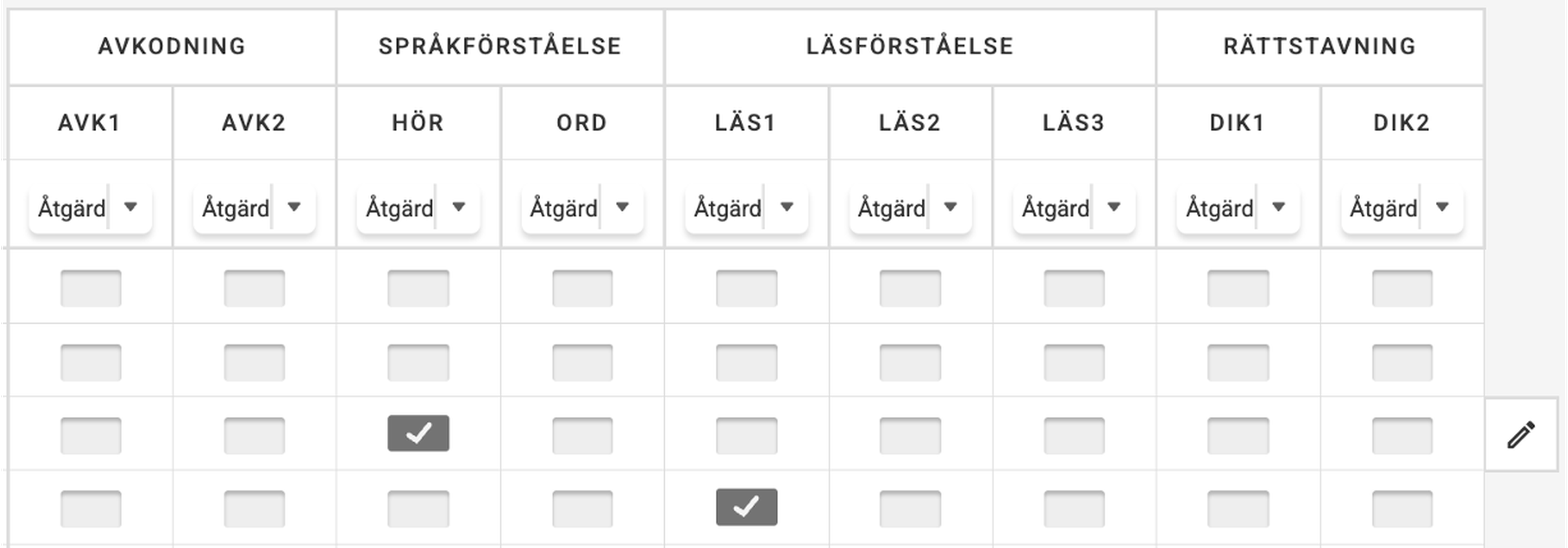
Task: Click the AVK2 column header
Action: tap(254, 123)
